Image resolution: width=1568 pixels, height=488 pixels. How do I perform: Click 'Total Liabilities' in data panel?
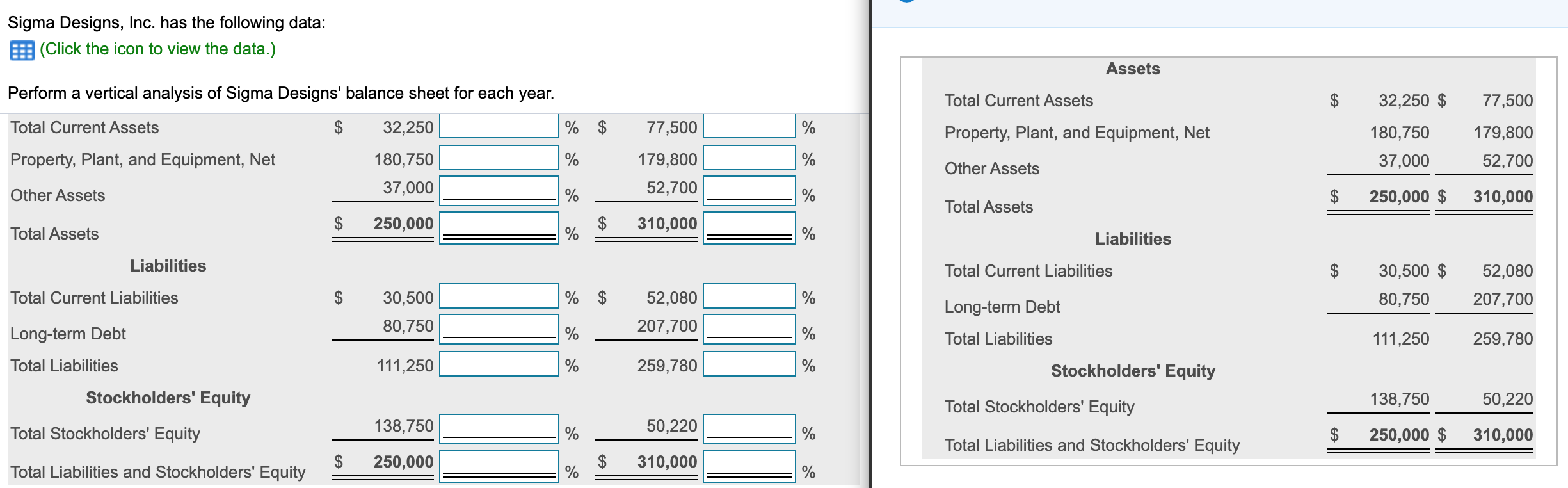pyautogui.click(x=998, y=339)
